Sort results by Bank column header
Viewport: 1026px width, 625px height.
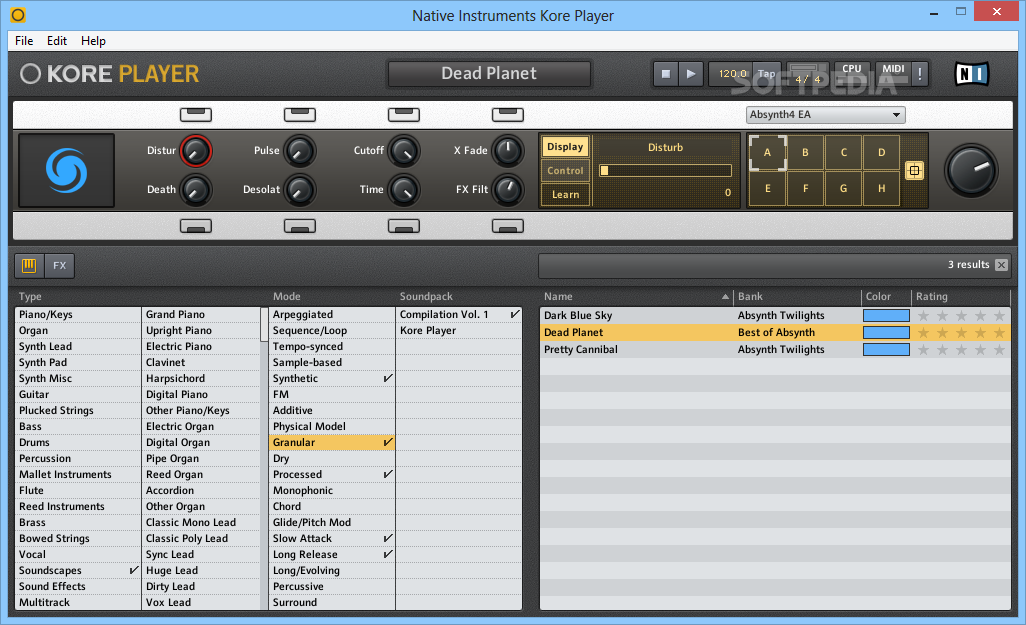pos(797,296)
